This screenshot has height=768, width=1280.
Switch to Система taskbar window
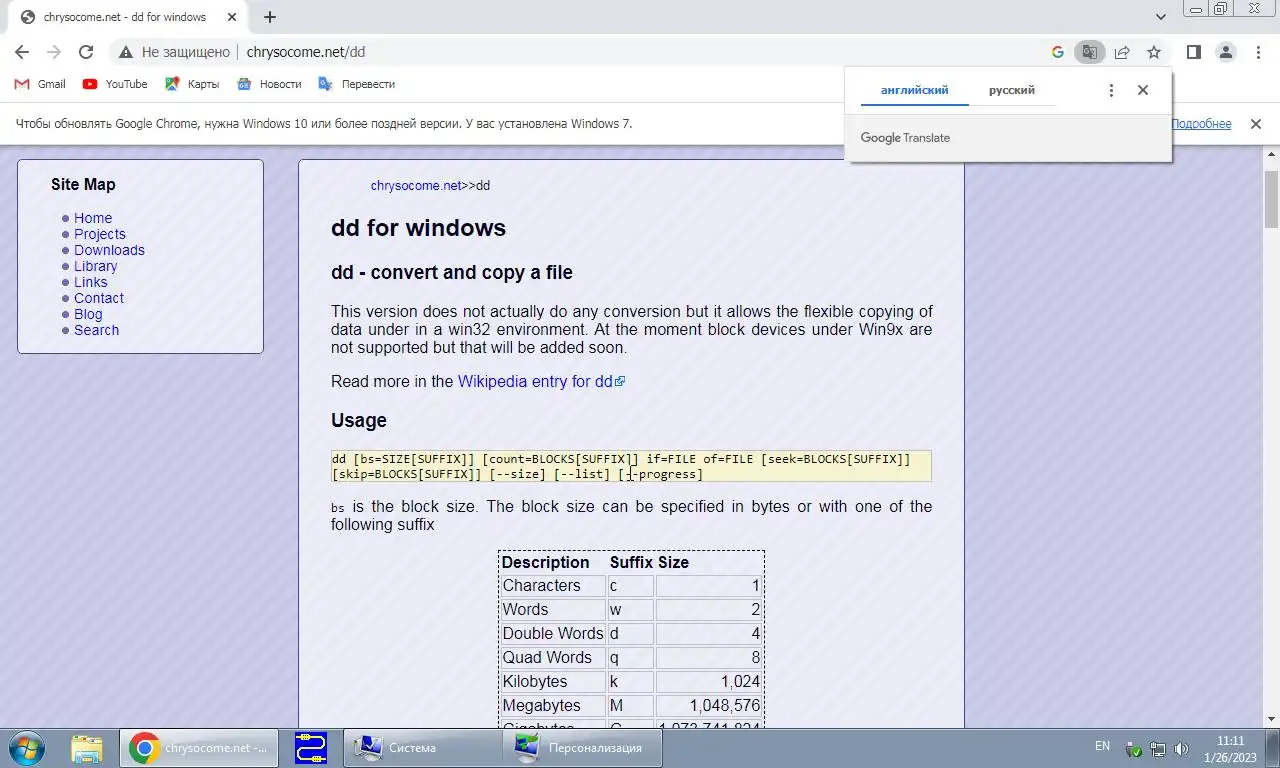click(x=422, y=747)
